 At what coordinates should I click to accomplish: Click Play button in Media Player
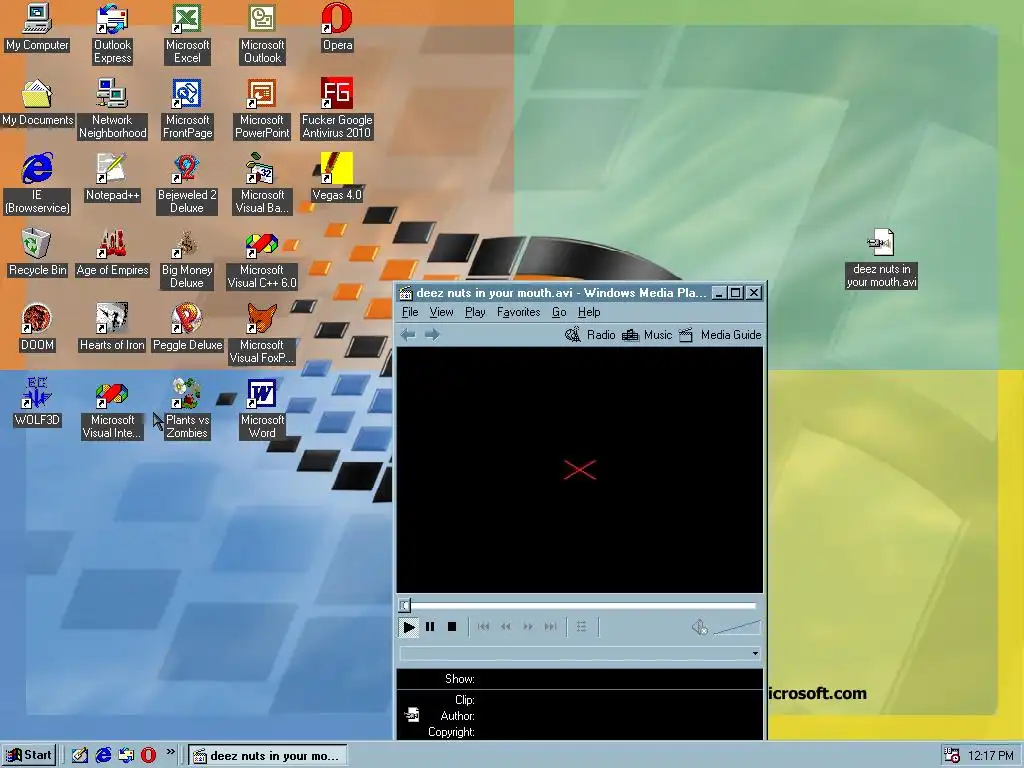pyautogui.click(x=409, y=627)
